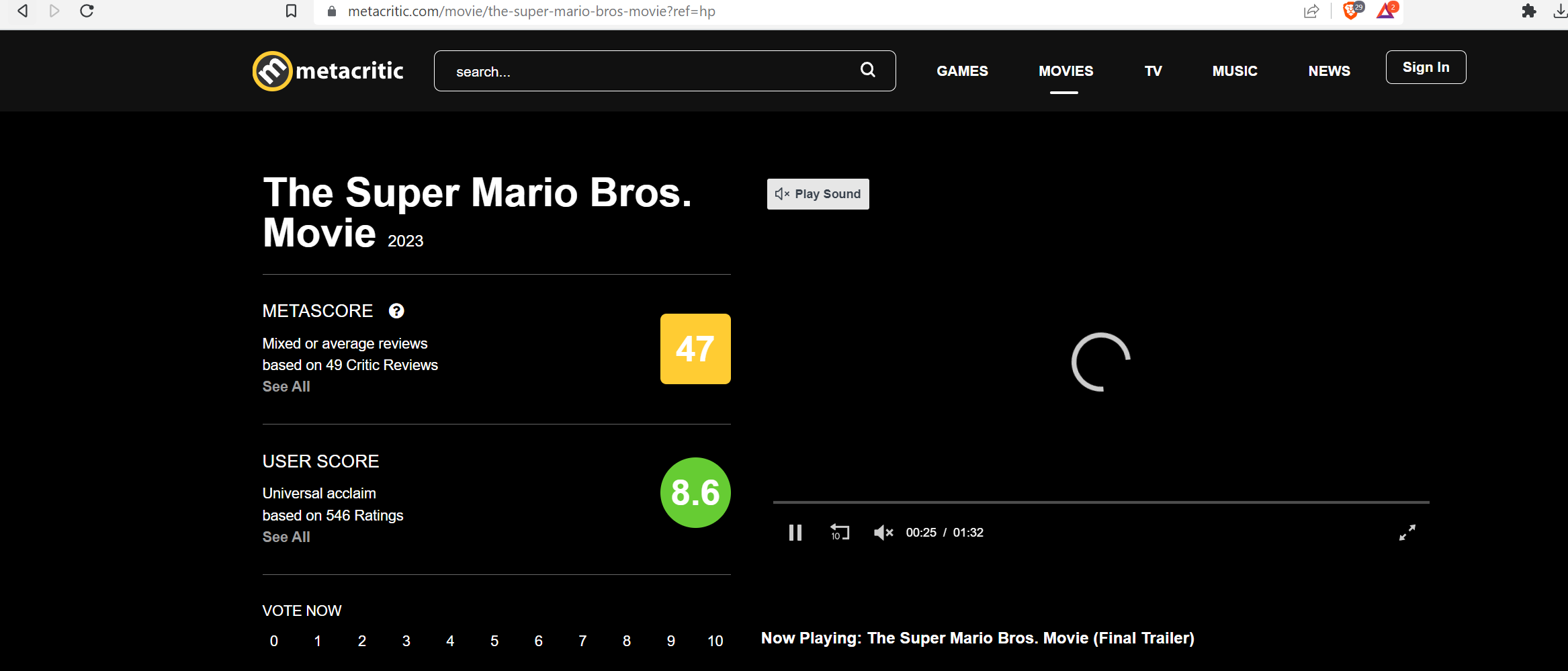
Task: Vote a score of 2
Action: pos(362,641)
